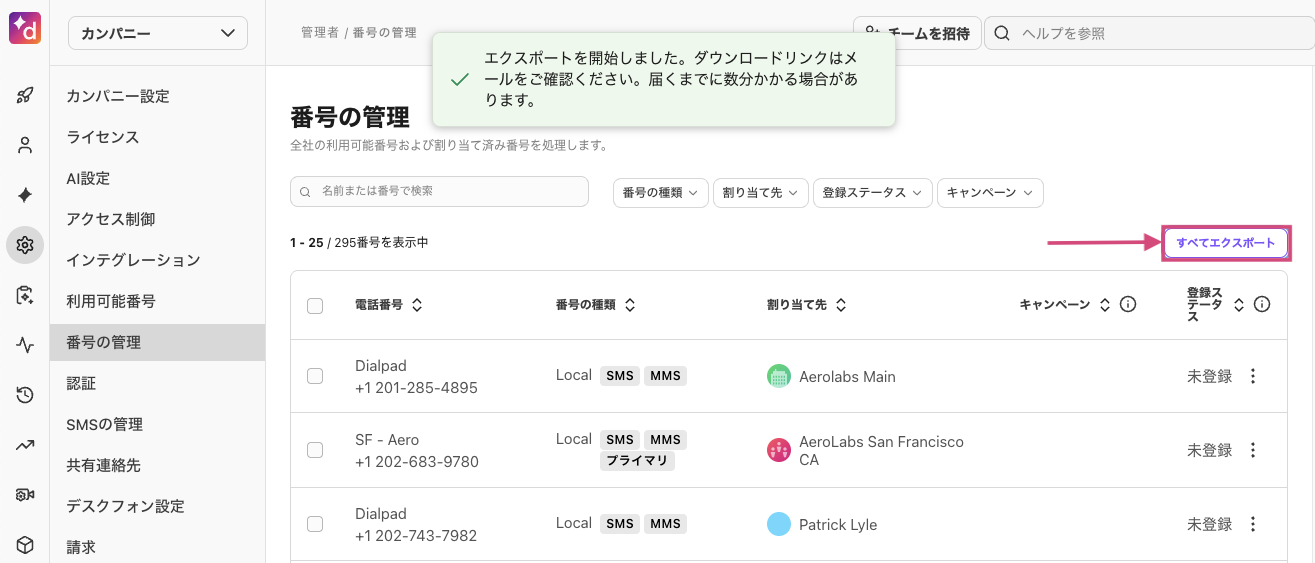
Task: Click the チームを招待 button
Action: pyautogui.click(x=916, y=33)
